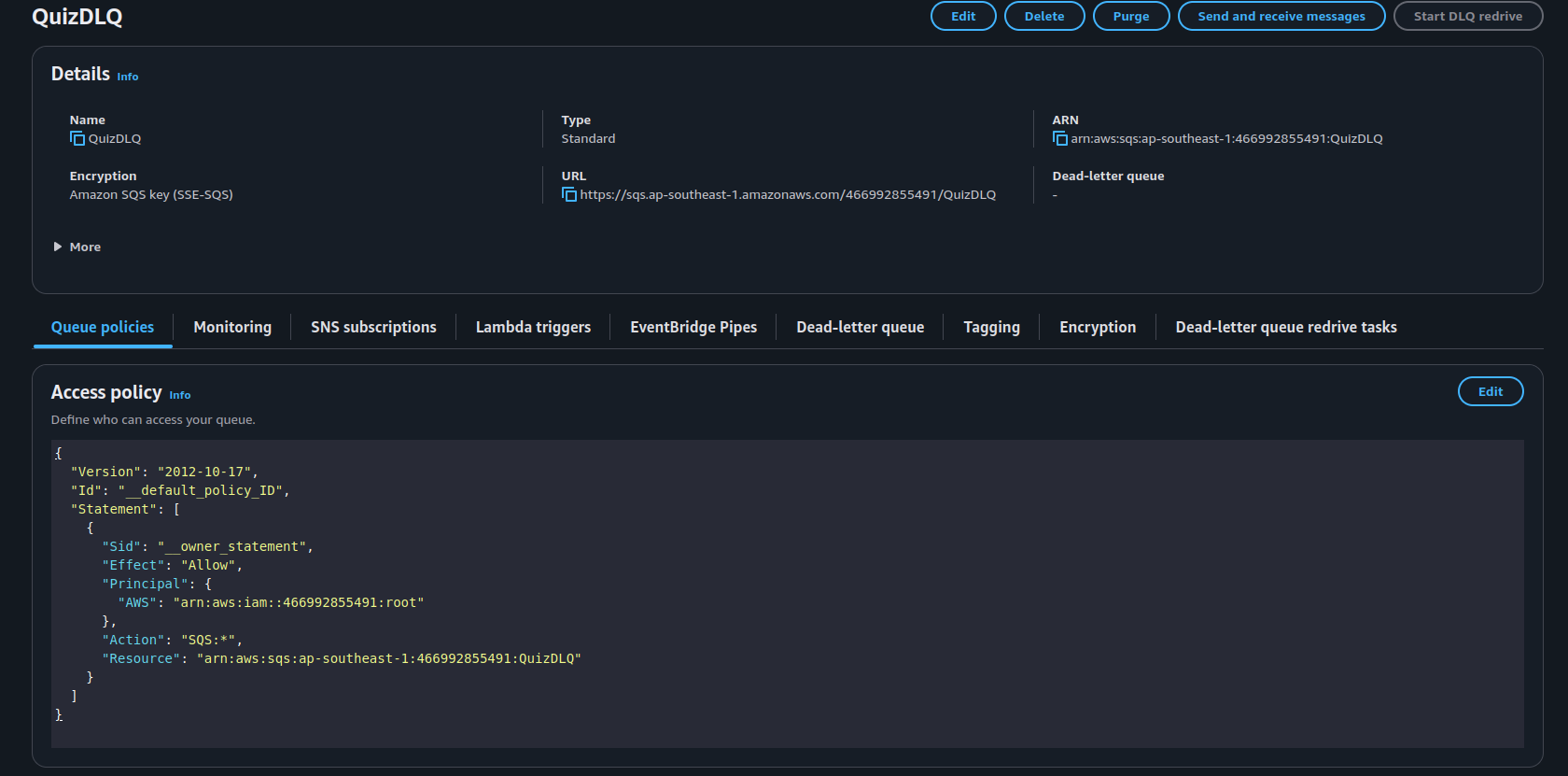Viewport: 1568px width, 776px height.
Task: Go to the Lambda triggers tab
Action: point(533,328)
